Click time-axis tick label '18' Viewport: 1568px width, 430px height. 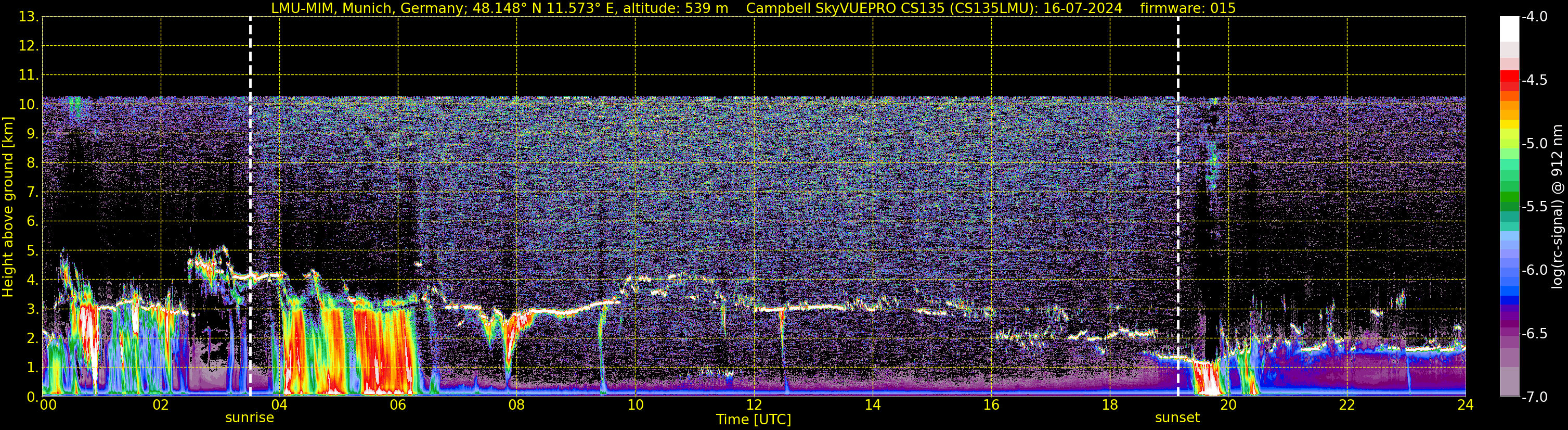coord(1110,405)
